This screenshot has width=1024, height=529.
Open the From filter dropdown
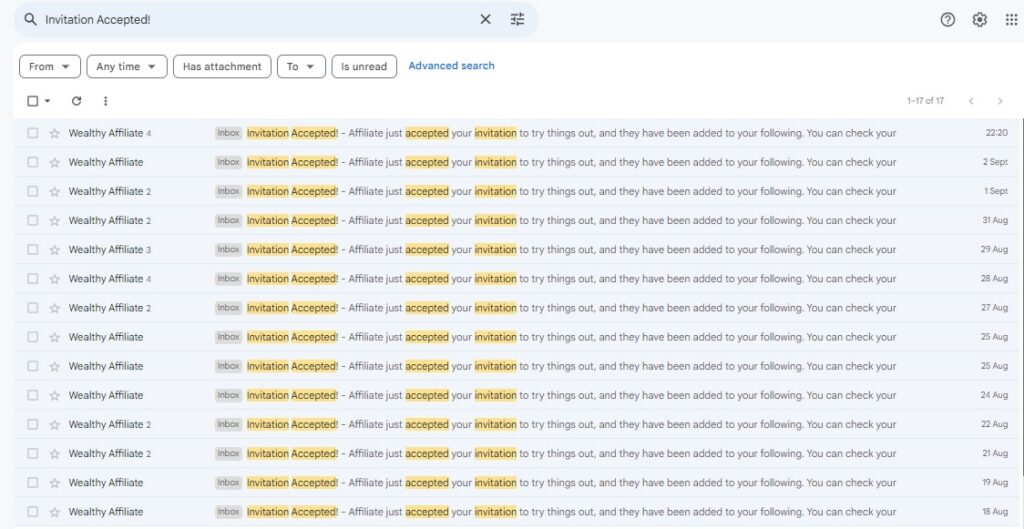[50, 67]
